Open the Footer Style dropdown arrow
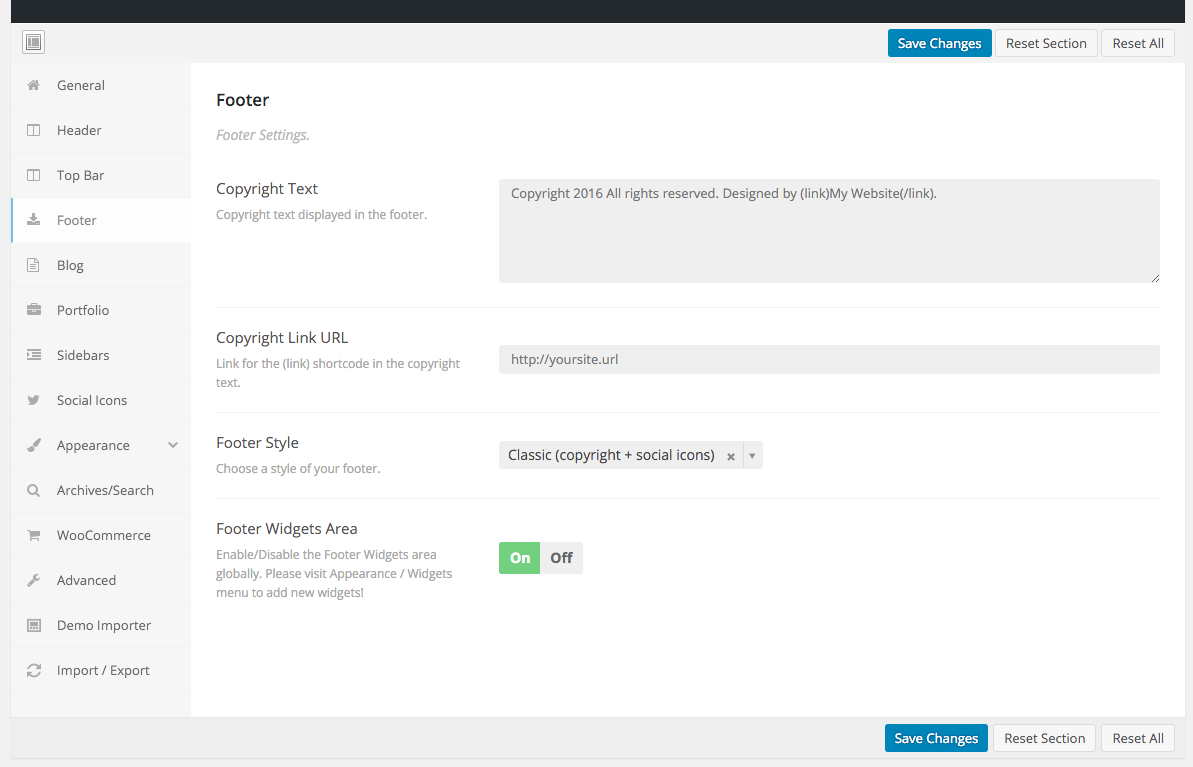This screenshot has height=767, width=1193. pyautogui.click(x=752, y=456)
